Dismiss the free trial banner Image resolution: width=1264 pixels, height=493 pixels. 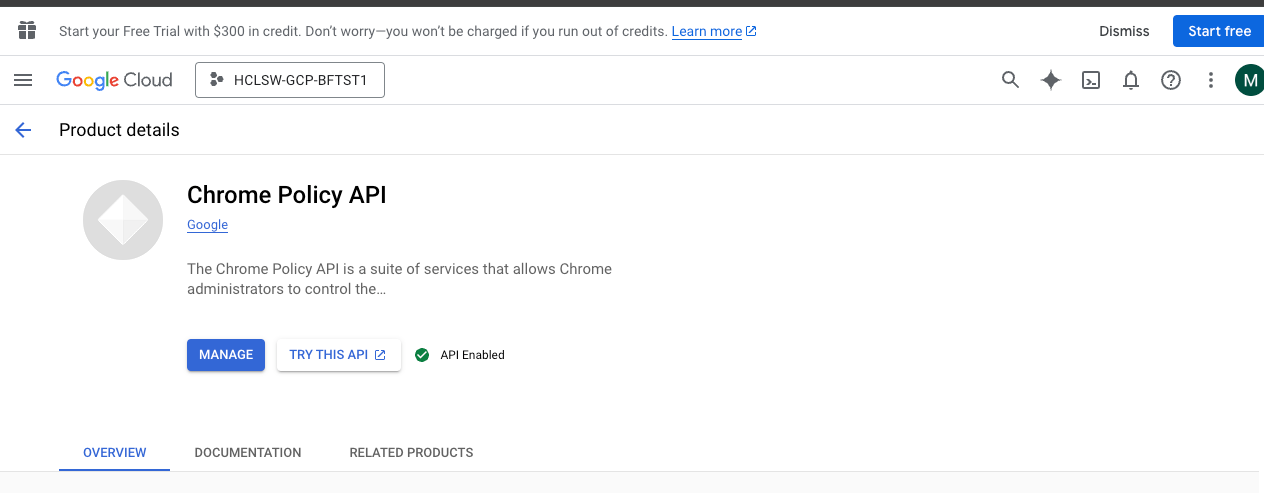[1124, 31]
